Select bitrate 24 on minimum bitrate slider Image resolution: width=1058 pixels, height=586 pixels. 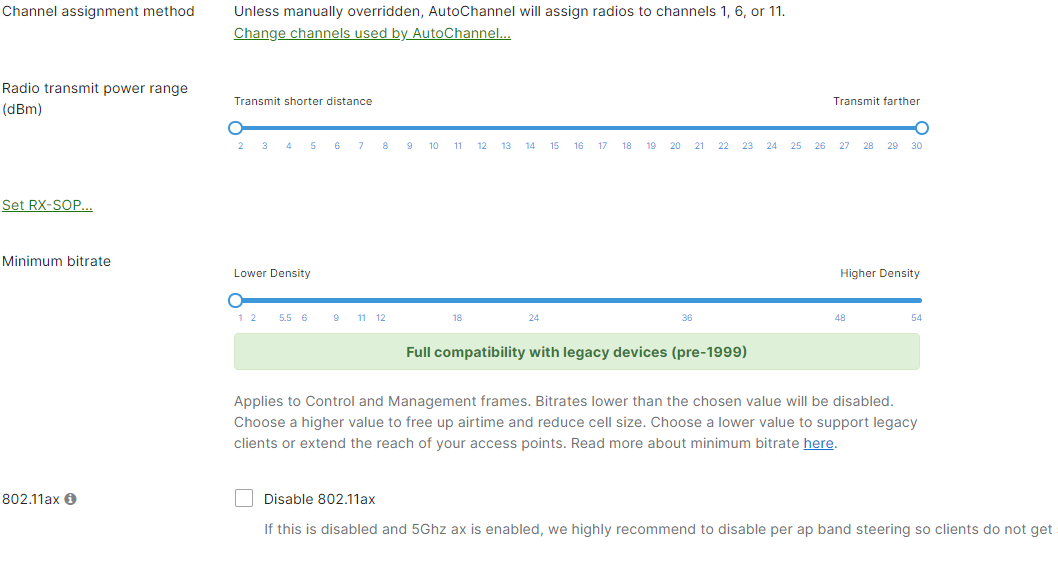533,317
